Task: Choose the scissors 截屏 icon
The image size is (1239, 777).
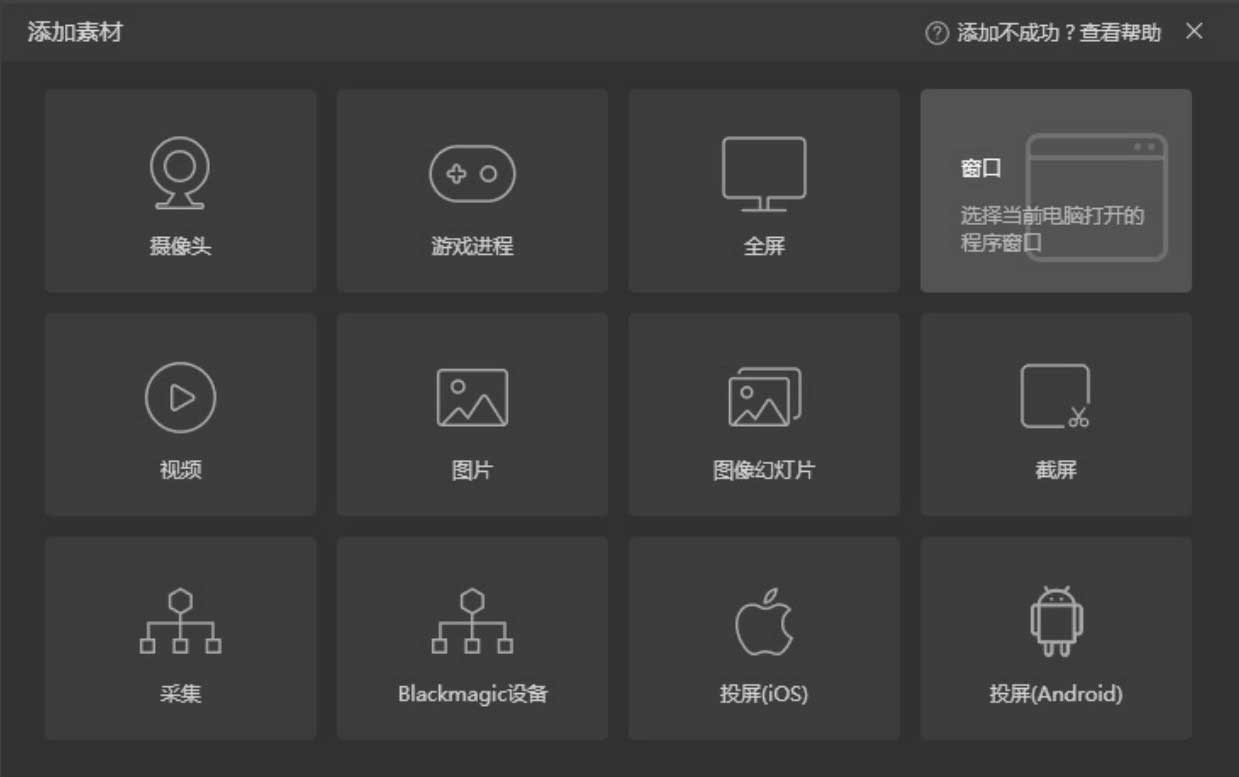Action: coord(1056,397)
